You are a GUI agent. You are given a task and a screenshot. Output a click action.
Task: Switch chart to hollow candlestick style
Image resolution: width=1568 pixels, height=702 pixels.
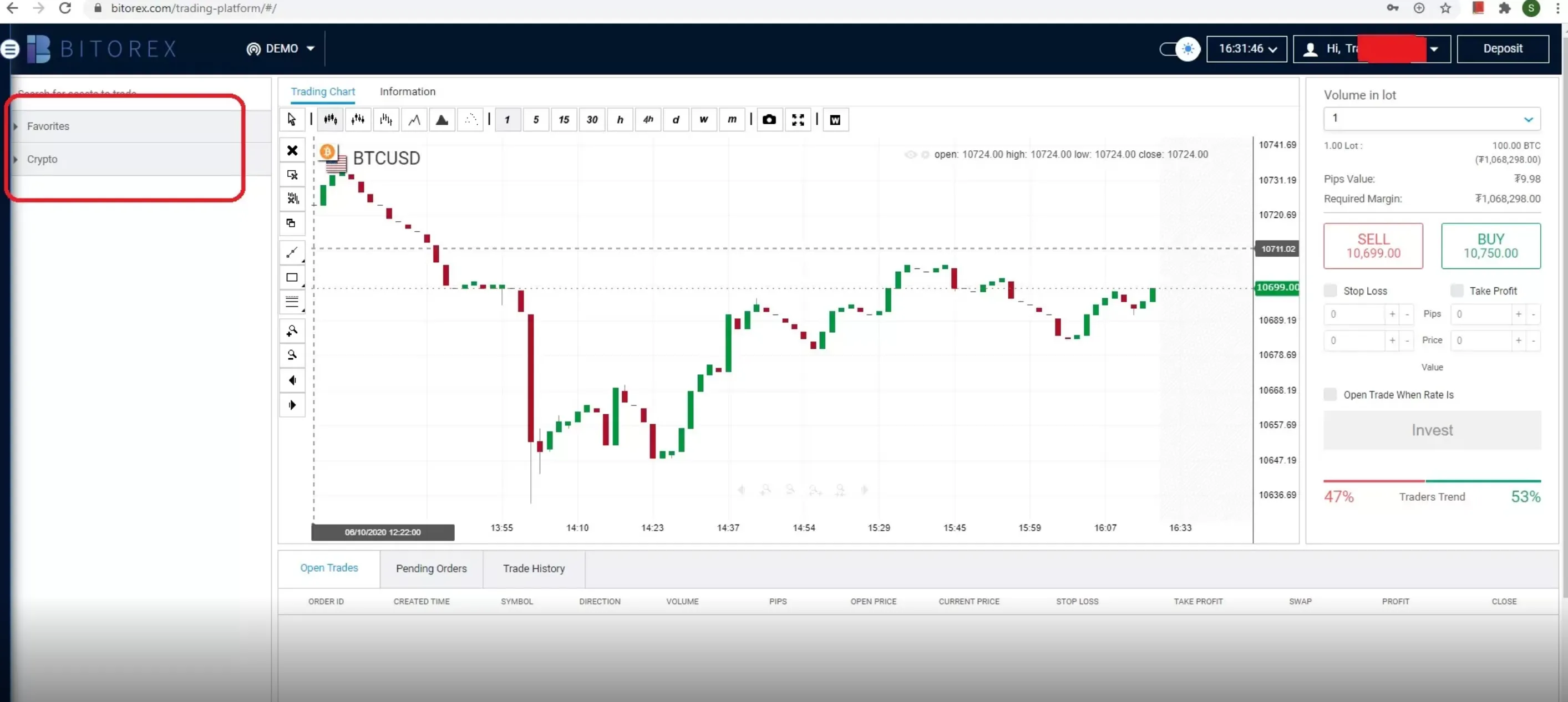[358, 120]
